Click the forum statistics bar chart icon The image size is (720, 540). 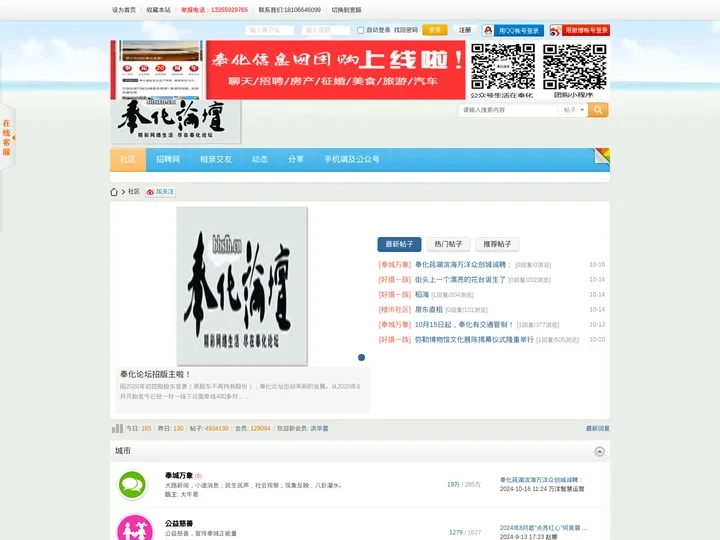coord(117,428)
